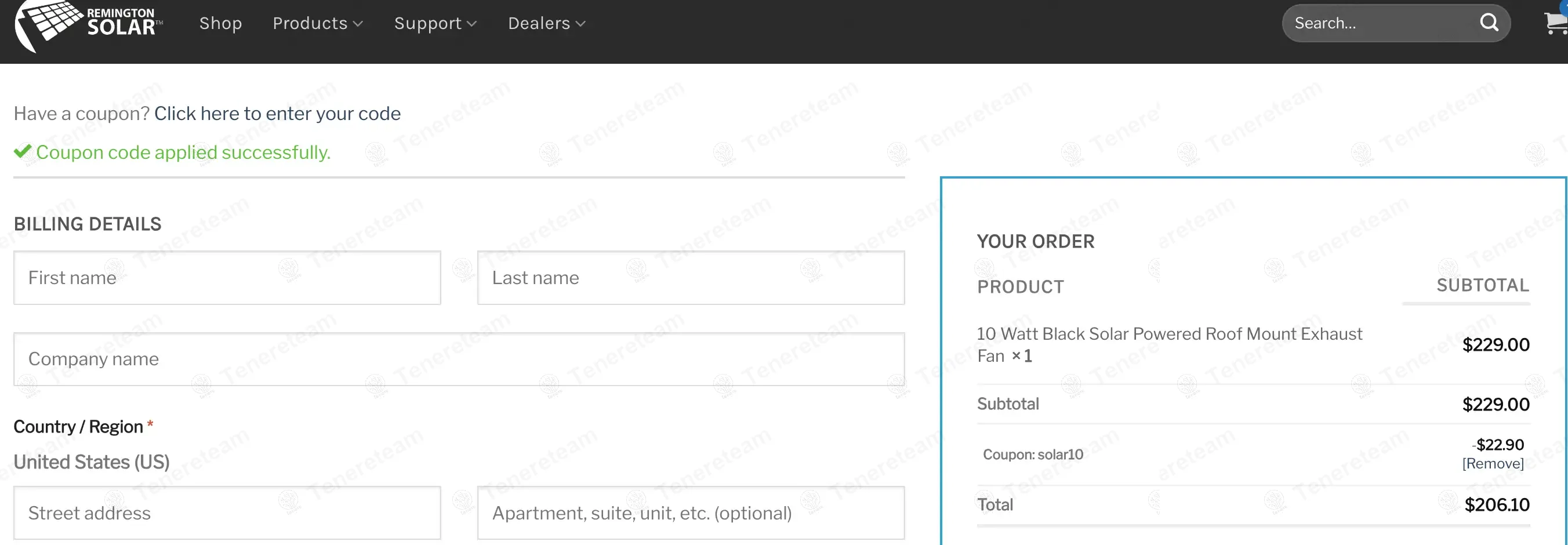Click the Company name field
This screenshot has height=545, width=1568.
tap(459, 359)
